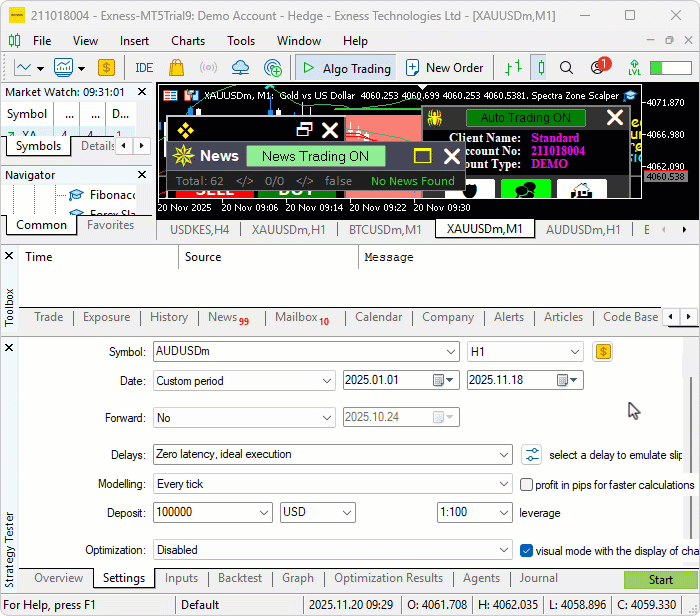The height and width of the screenshot is (616, 700).
Task: Close the News panel with white X
Action: point(452,156)
